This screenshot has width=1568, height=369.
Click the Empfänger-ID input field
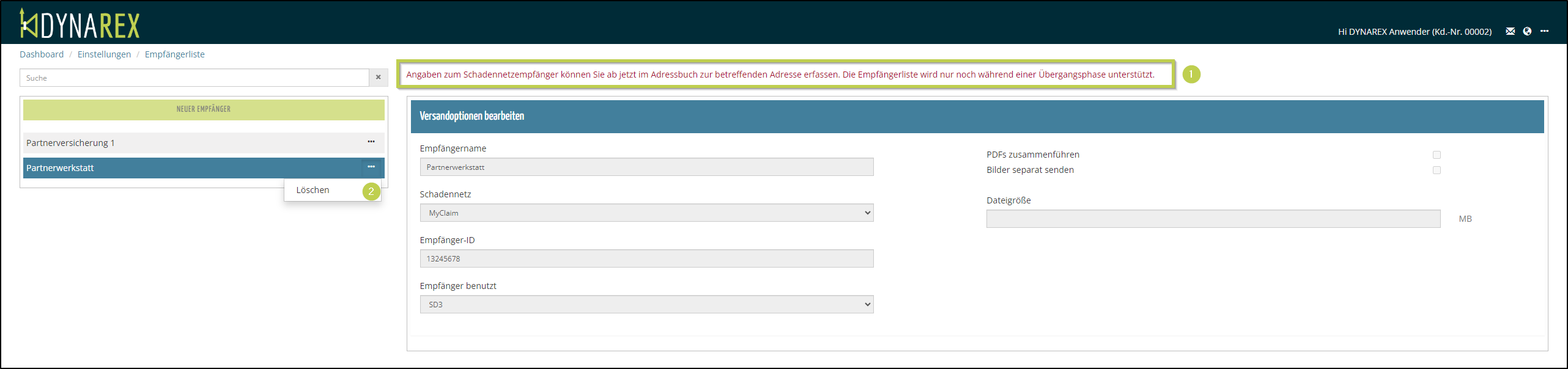[646, 258]
